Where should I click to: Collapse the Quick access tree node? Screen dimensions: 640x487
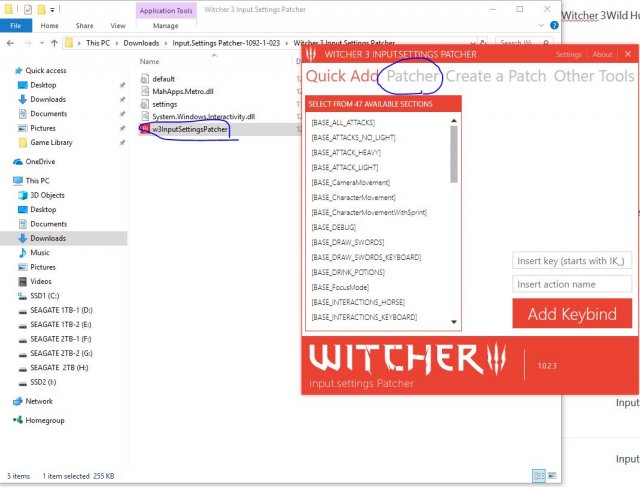click(x=7, y=71)
